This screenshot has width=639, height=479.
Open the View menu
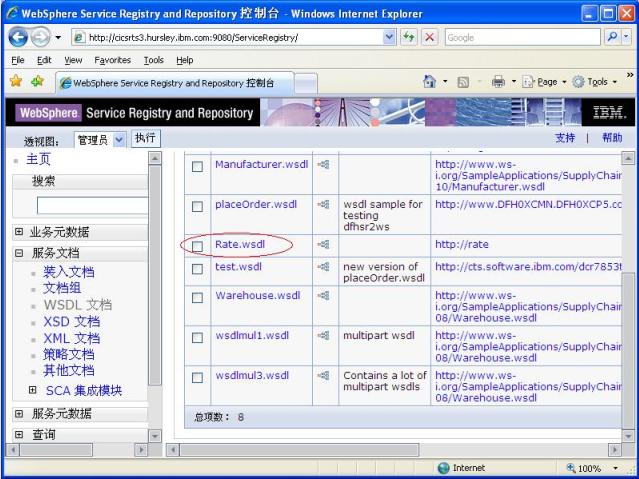coord(73,60)
